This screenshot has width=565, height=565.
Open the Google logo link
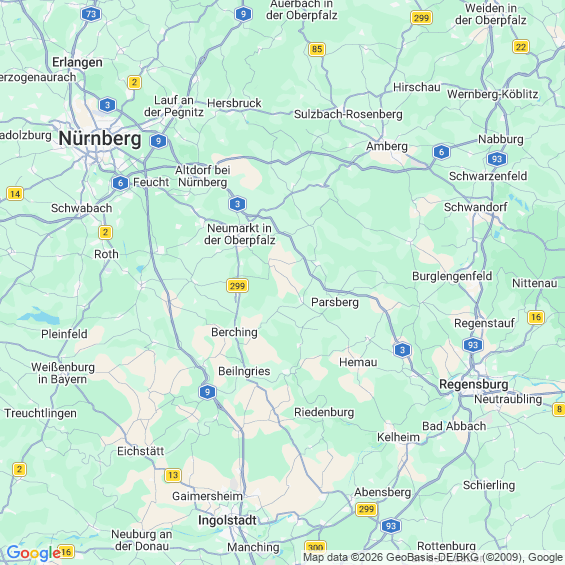[x=34, y=553]
